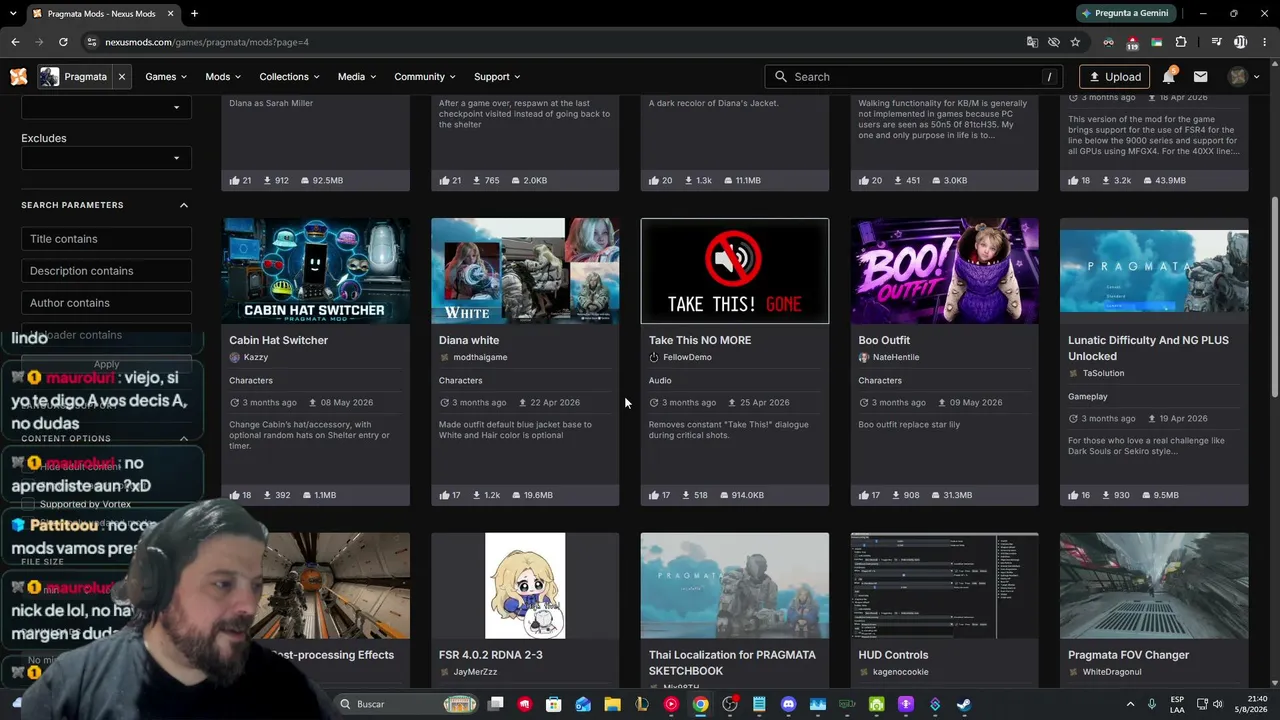The image size is (1280, 720).
Task: Open Discord from the taskbar
Action: [788, 704]
